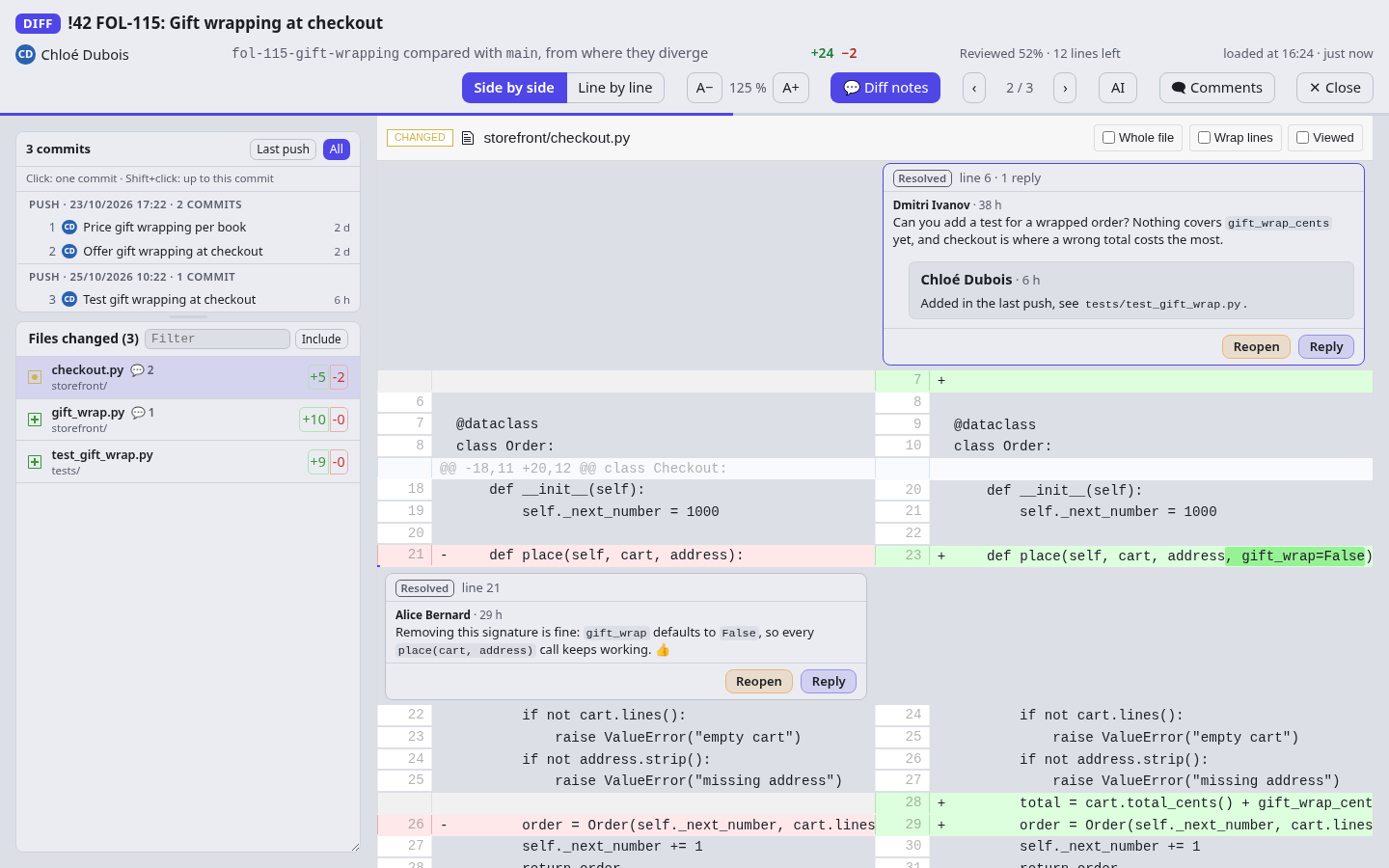Click the CHANGED status badge
This screenshot has width=1389, height=868.
(420, 138)
